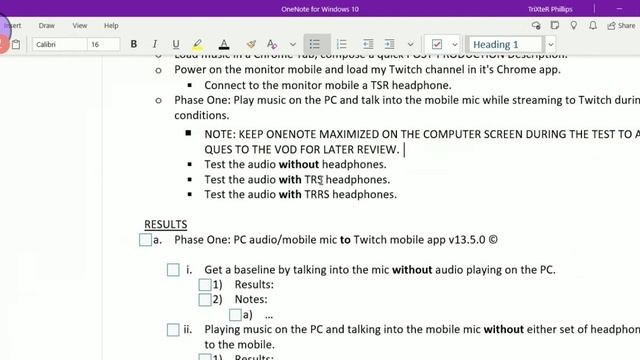Click 'Power on the monitor mobile' line
Screen dimensions: 640x360
pos(367,69)
